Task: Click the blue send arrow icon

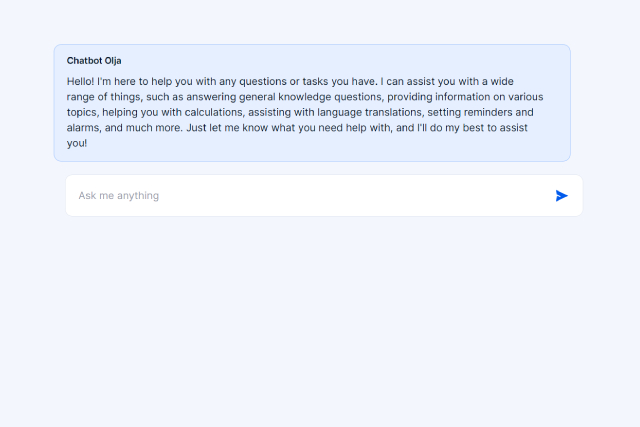Action: click(x=562, y=196)
